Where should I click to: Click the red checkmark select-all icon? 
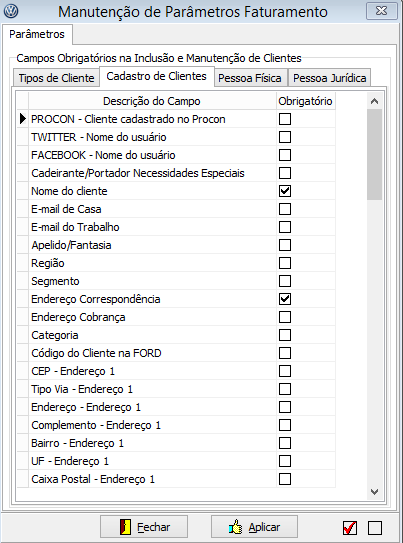(350, 528)
